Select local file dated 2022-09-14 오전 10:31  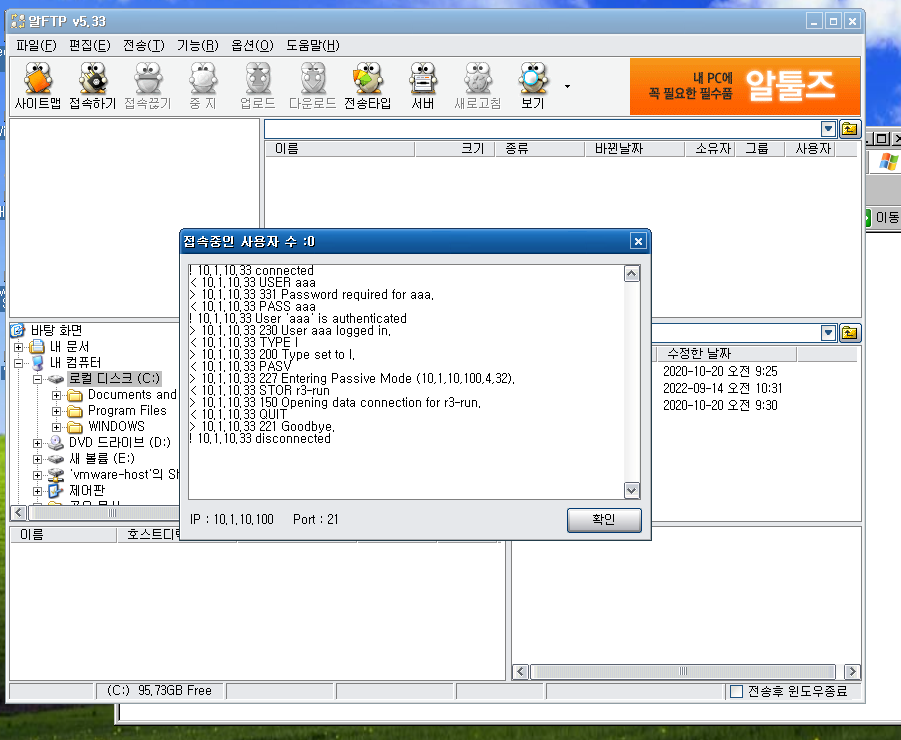pos(722,388)
